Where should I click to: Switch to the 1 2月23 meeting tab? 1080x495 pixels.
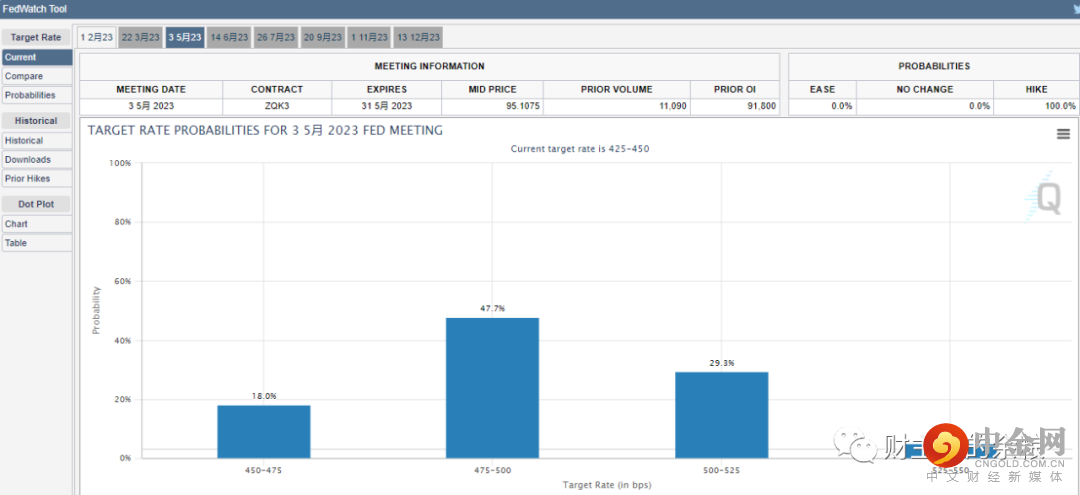pos(97,37)
